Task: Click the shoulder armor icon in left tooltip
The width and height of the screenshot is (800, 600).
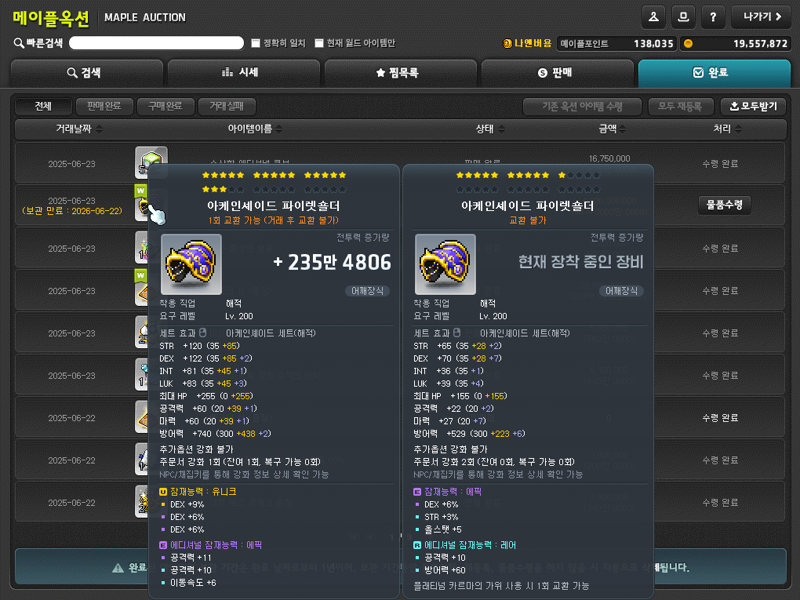Action: [x=191, y=264]
